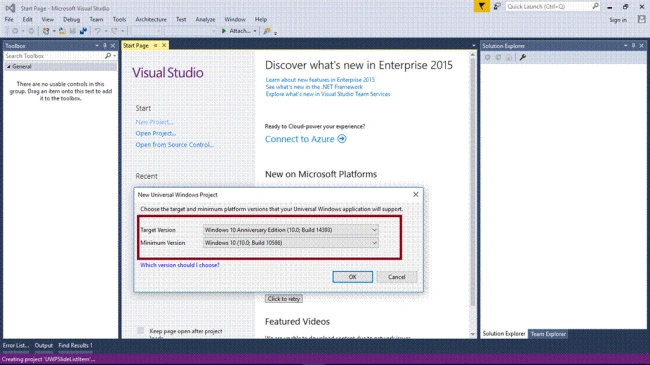Click the Search Toolbox magnifier icon
This screenshot has height=365, width=650.
108,56
